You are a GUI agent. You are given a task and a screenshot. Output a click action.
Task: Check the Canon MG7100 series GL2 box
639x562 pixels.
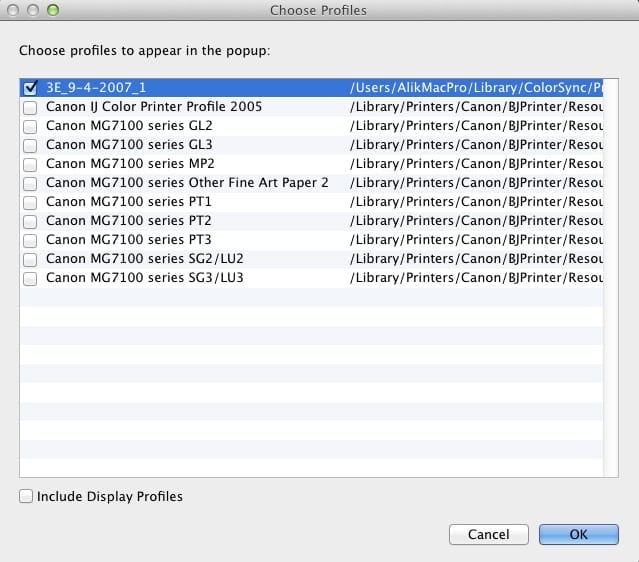click(30, 126)
